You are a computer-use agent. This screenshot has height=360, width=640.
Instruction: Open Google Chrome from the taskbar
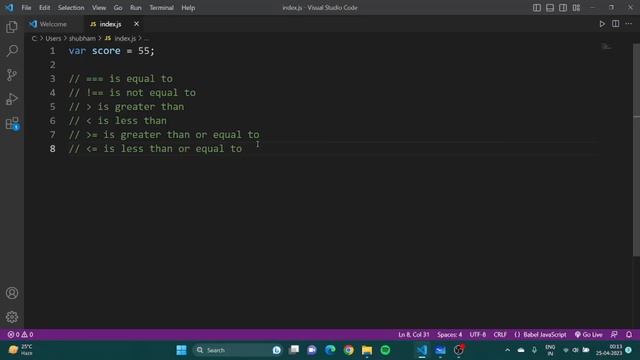349,350
